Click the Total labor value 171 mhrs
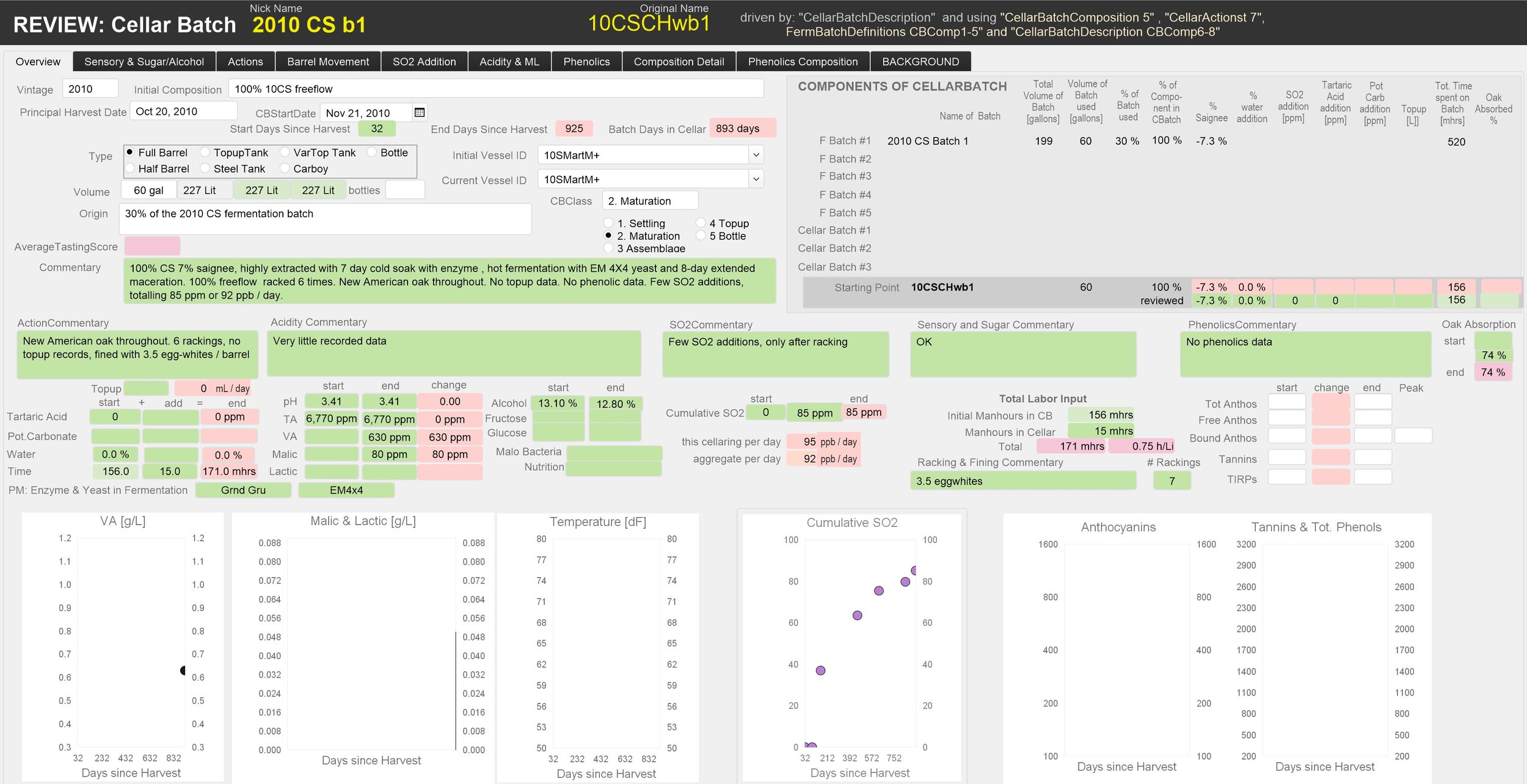Screen dimensions: 1527x784 (x=1072, y=446)
